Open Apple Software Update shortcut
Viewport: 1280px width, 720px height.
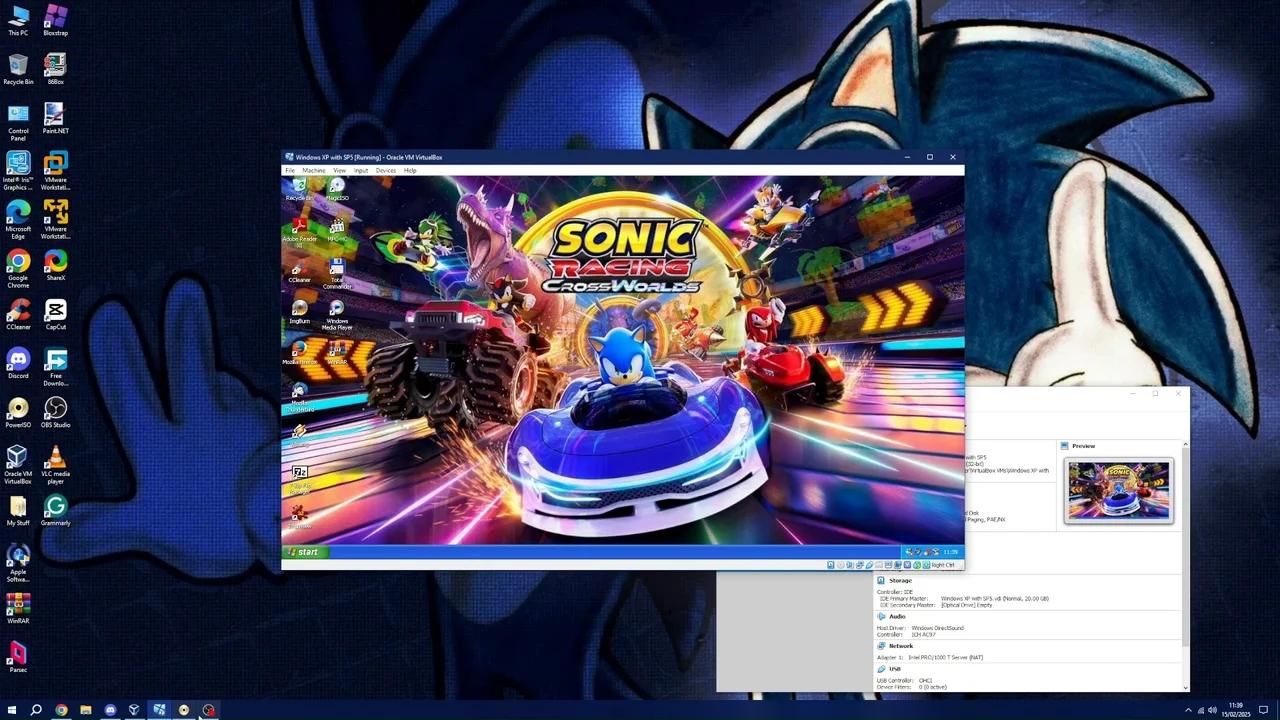[x=18, y=563]
